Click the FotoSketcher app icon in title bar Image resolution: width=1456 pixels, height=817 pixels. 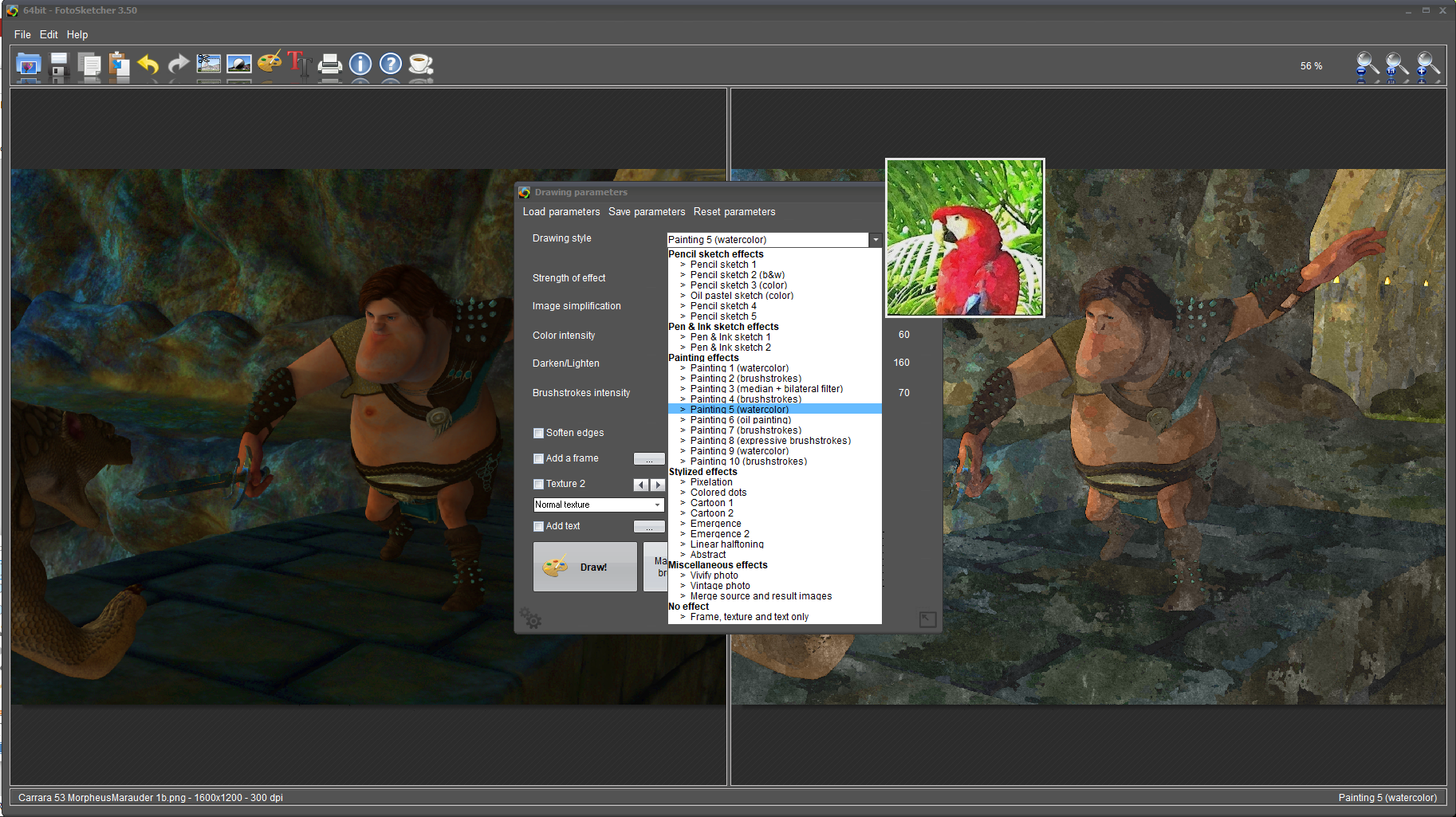point(12,10)
